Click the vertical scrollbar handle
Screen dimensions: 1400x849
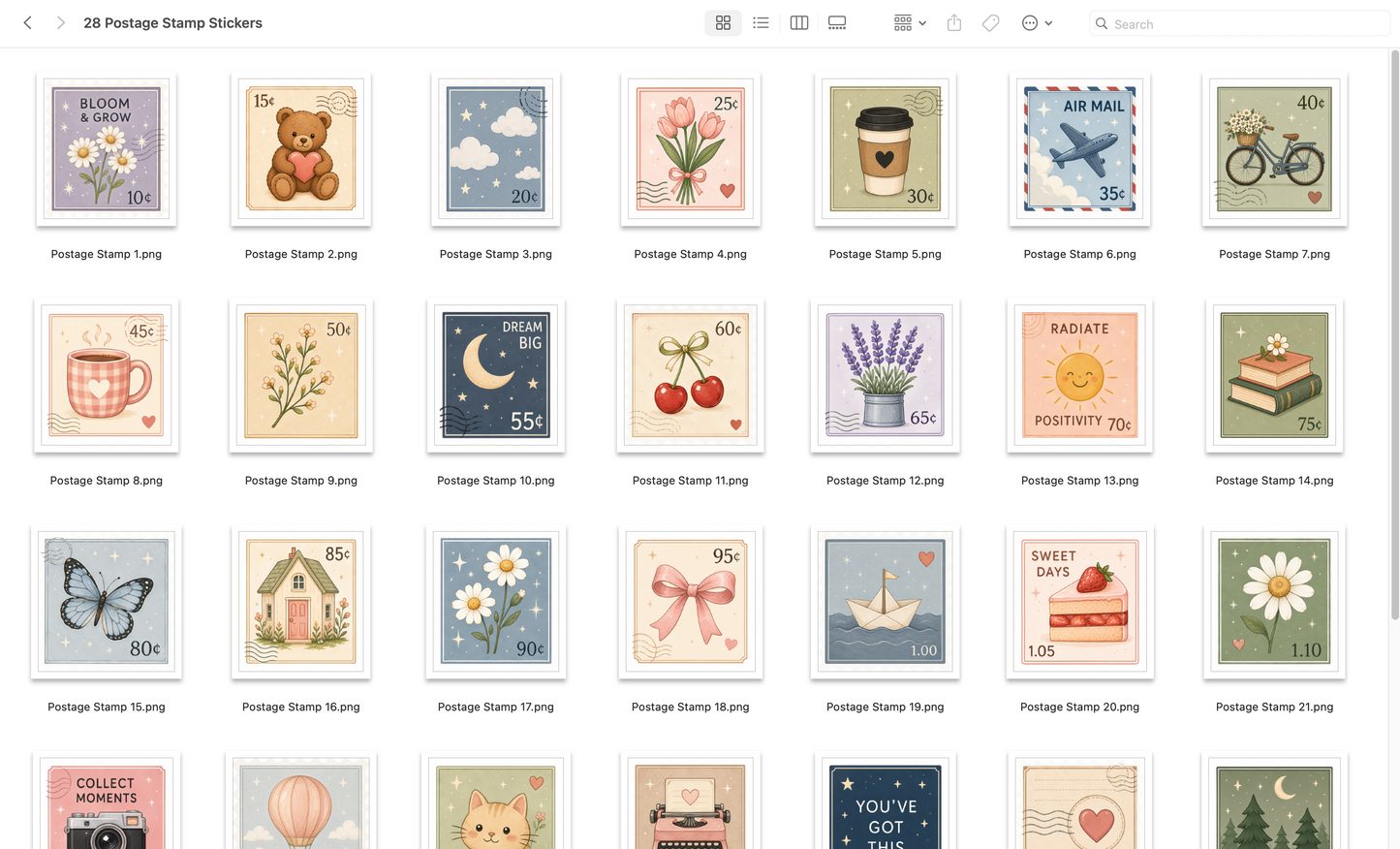pyautogui.click(x=1395, y=335)
